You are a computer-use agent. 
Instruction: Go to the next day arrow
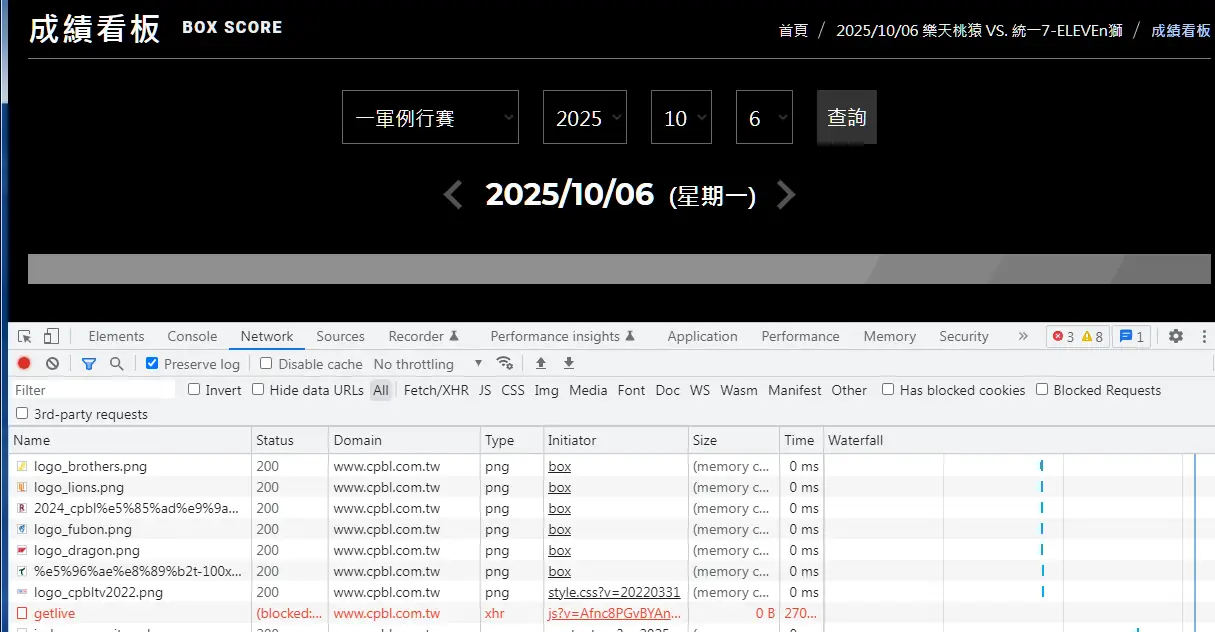pyautogui.click(x=786, y=195)
